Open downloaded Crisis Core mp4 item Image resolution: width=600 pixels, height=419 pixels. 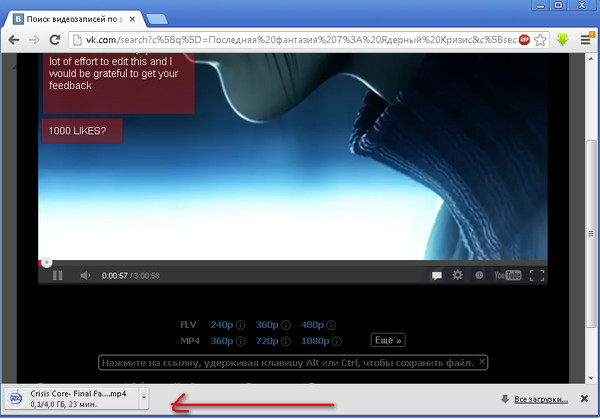point(72,398)
